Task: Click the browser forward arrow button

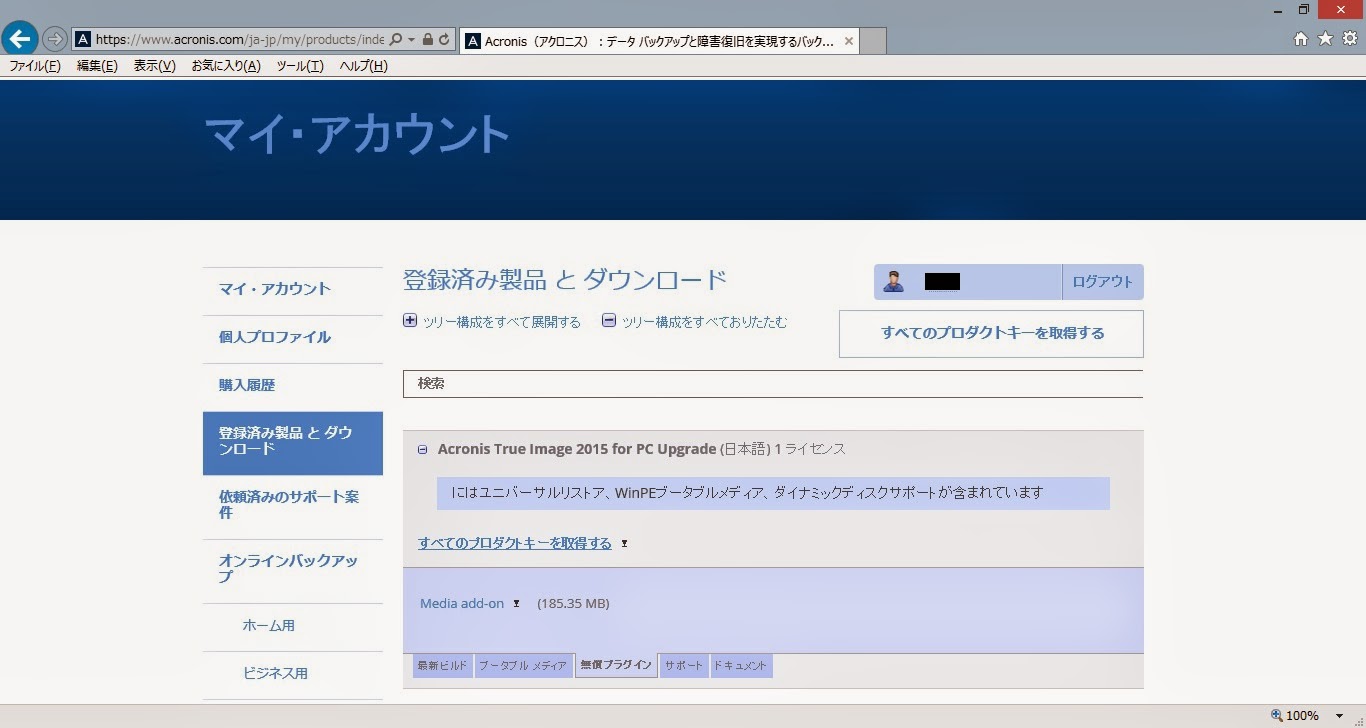Action: coord(55,40)
